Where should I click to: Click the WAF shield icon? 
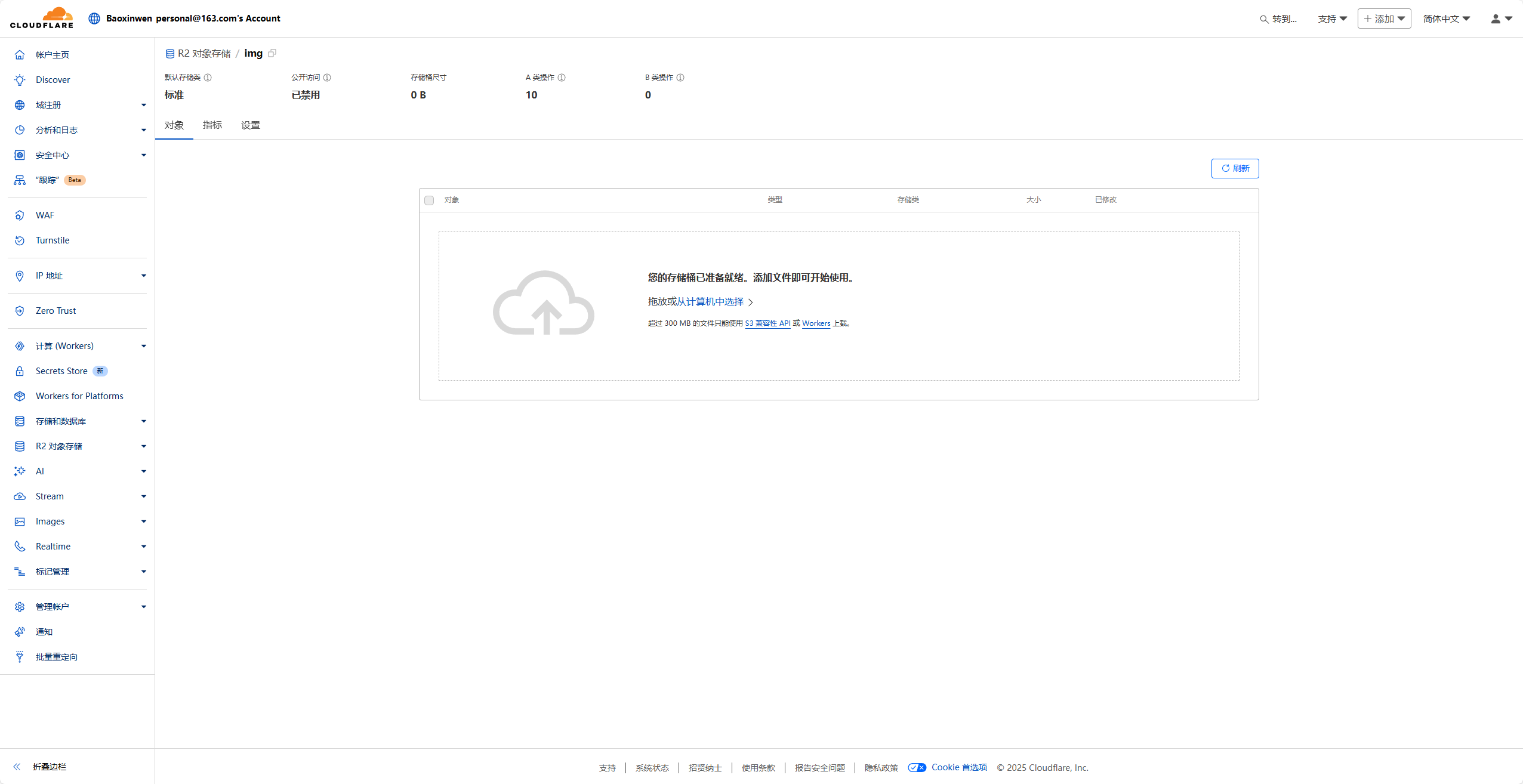click(20, 215)
